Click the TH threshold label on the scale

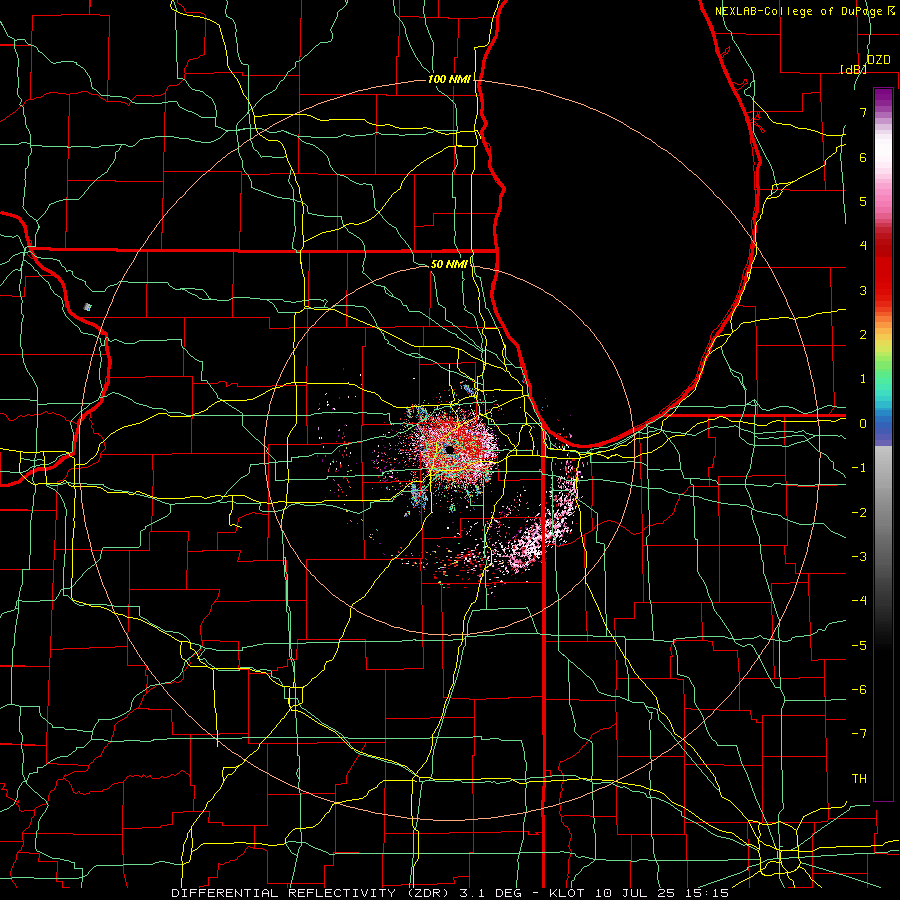tap(859, 779)
